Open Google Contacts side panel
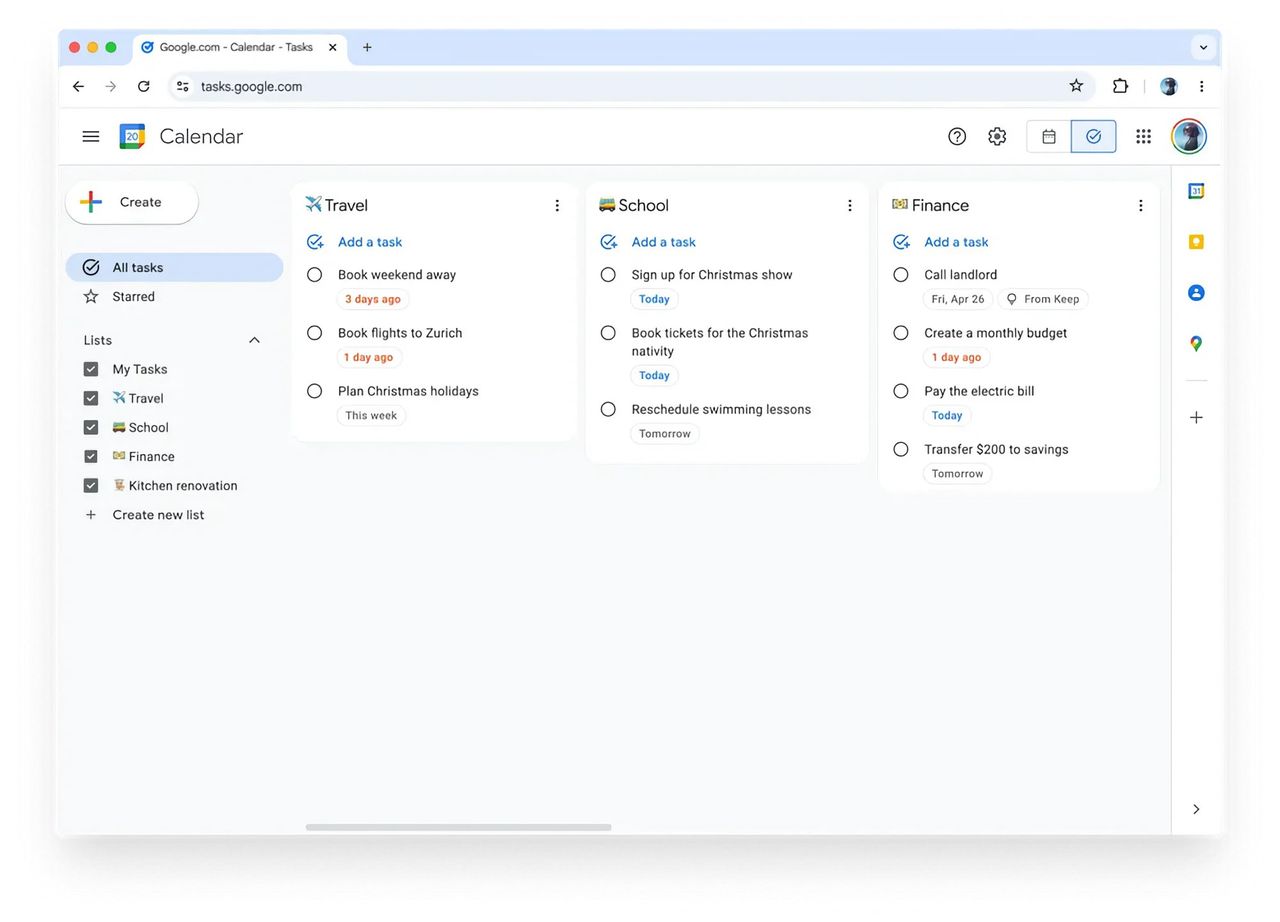The width and height of the screenshot is (1280, 922). [x=1195, y=292]
